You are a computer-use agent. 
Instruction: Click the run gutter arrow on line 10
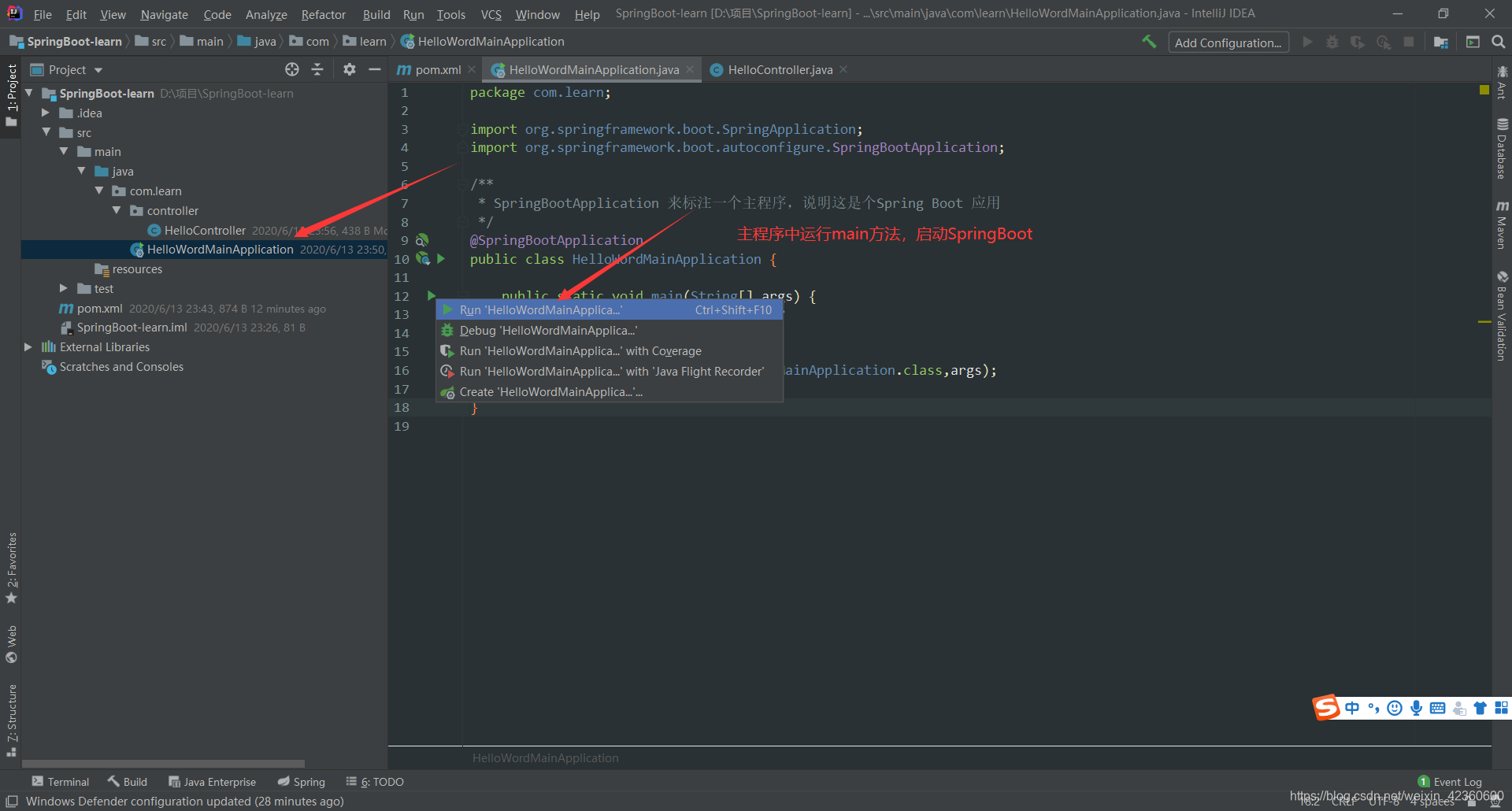coord(441,258)
